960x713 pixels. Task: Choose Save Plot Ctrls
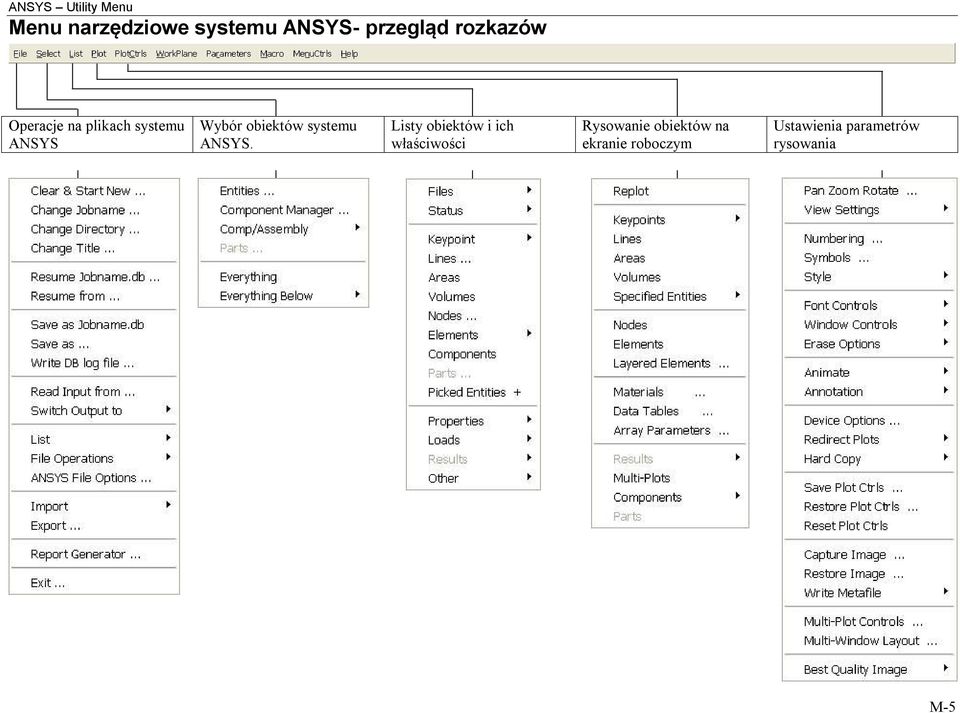coord(869,488)
